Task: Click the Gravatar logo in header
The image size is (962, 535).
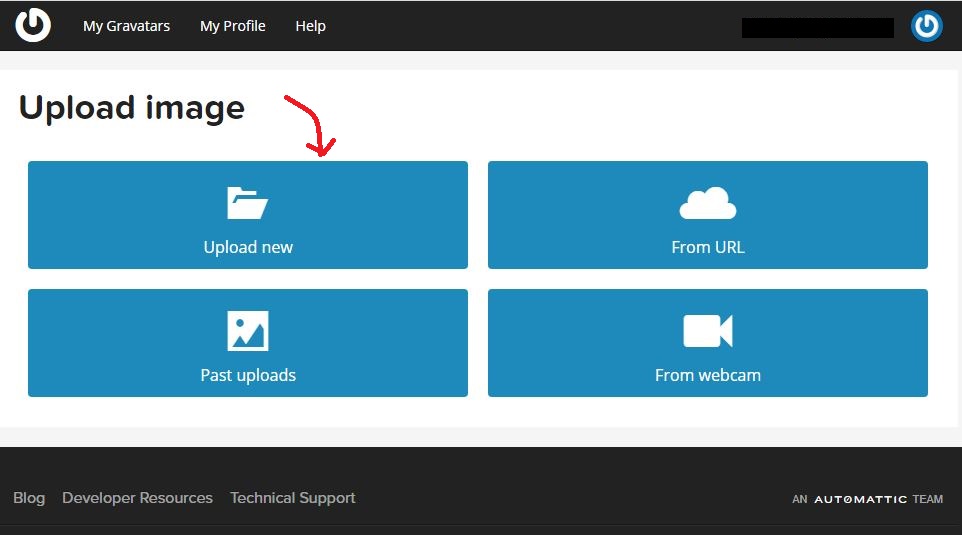Action: (33, 26)
